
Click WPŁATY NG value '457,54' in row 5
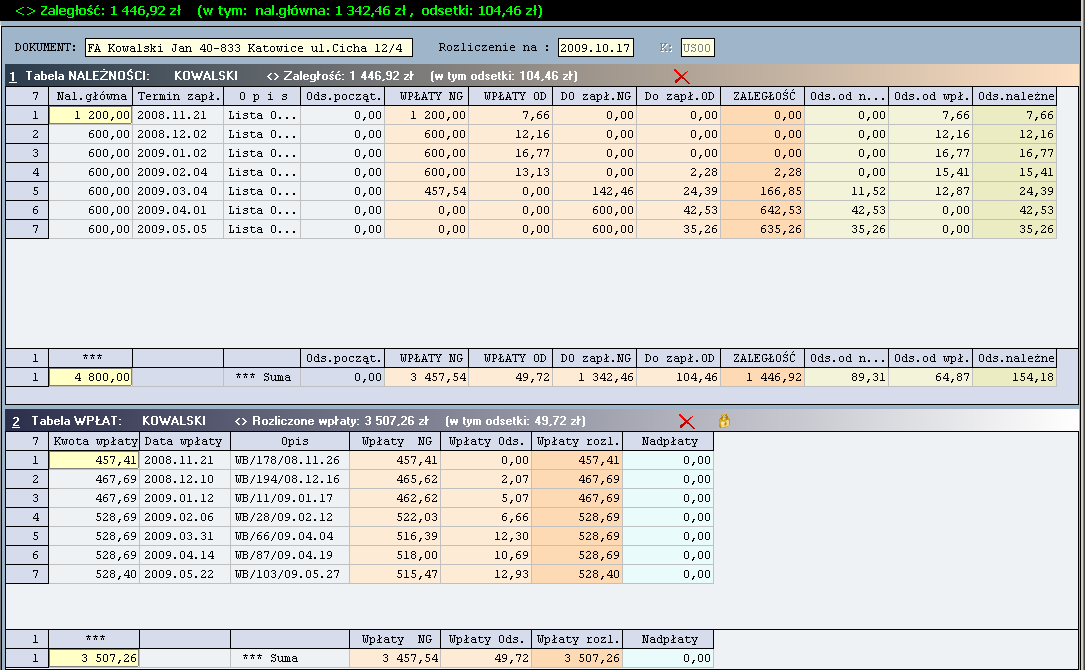coord(427,191)
